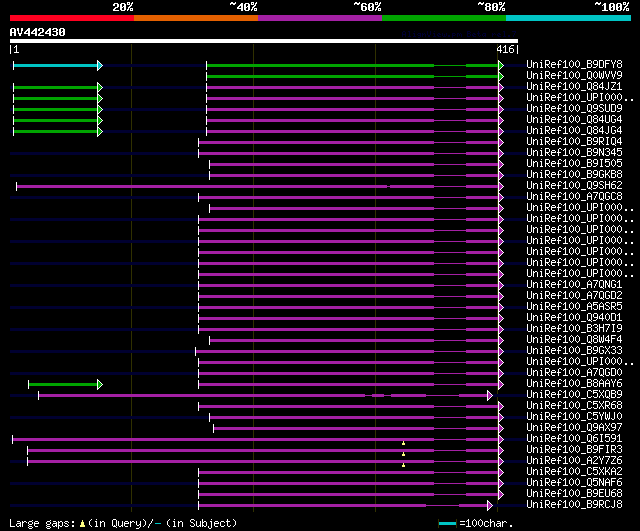Click the cyan arrowhead in the B9DFY8 row

[100, 65]
